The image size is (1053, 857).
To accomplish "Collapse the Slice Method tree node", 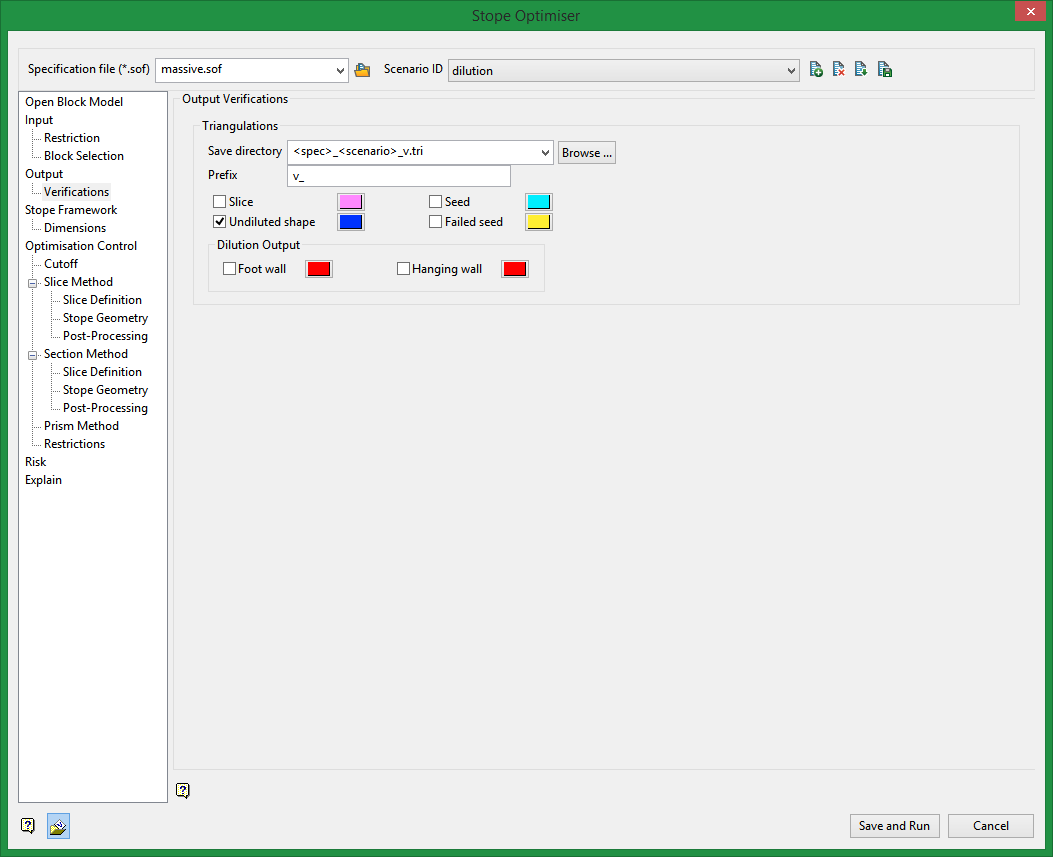I will pyautogui.click(x=33, y=283).
